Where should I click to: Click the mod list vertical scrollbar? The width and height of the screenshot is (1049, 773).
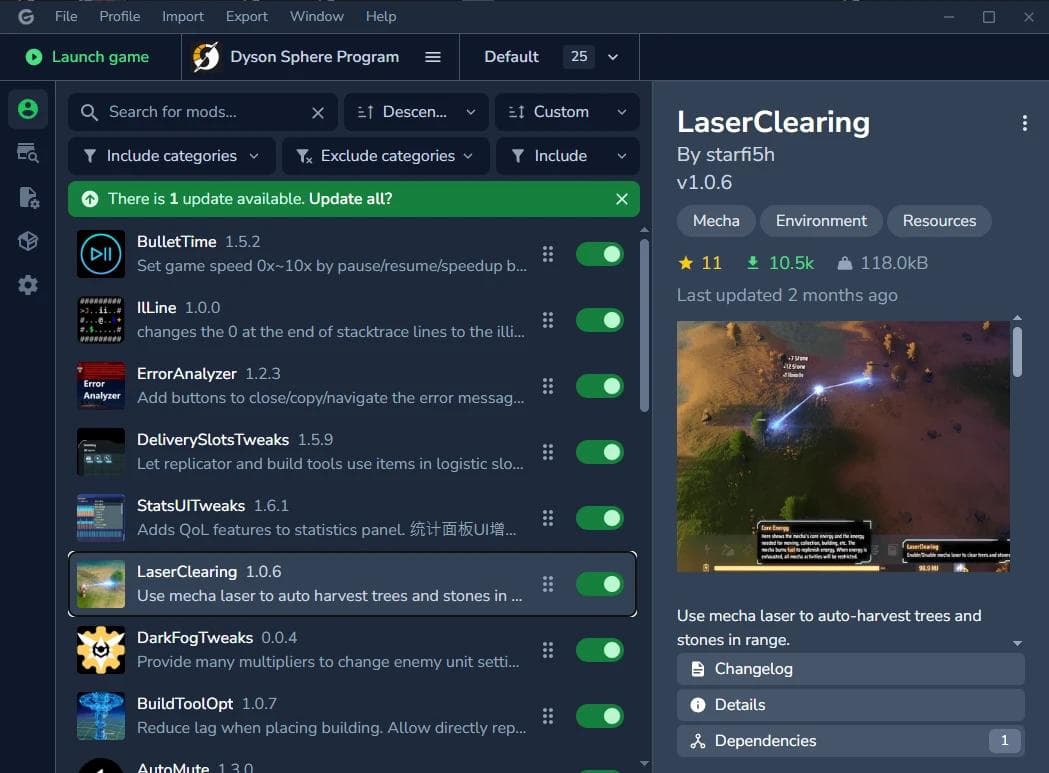tap(644, 325)
